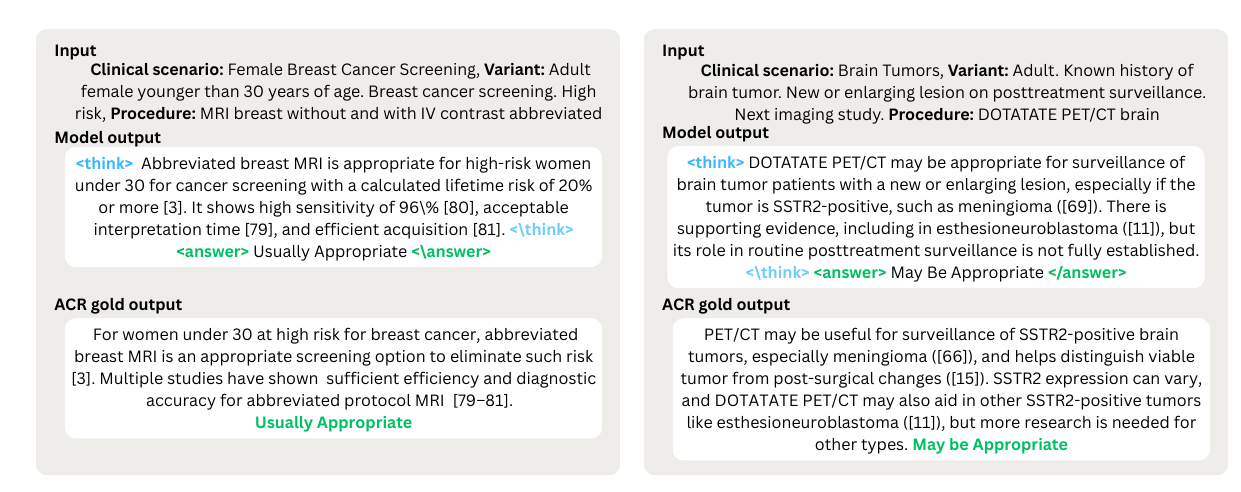Image resolution: width=1241 pixels, height=492 pixels.
Task: Click the opening think tag in breast MRI output
Action: pyautogui.click(x=104, y=163)
